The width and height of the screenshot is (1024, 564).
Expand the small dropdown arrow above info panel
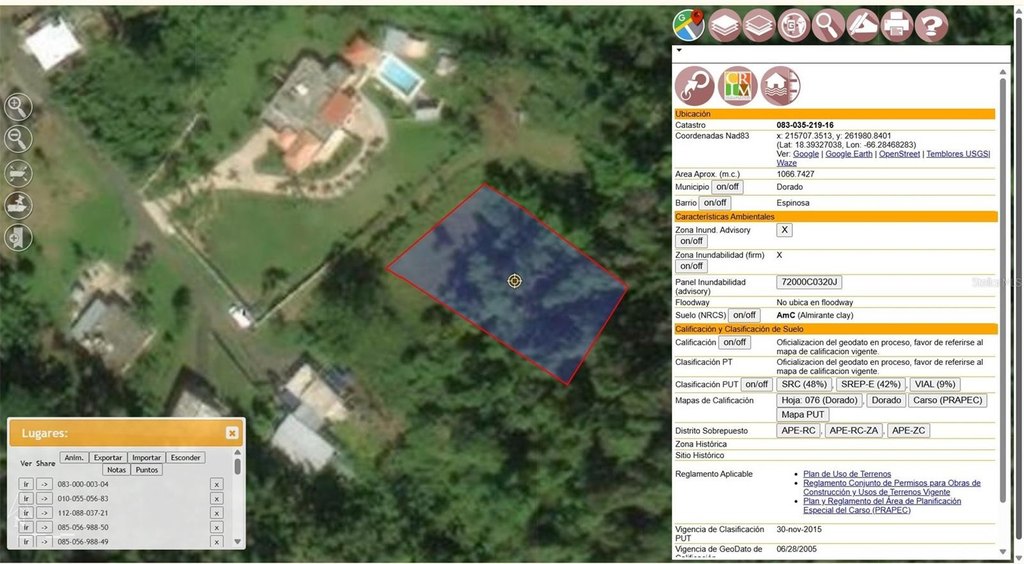(679, 49)
